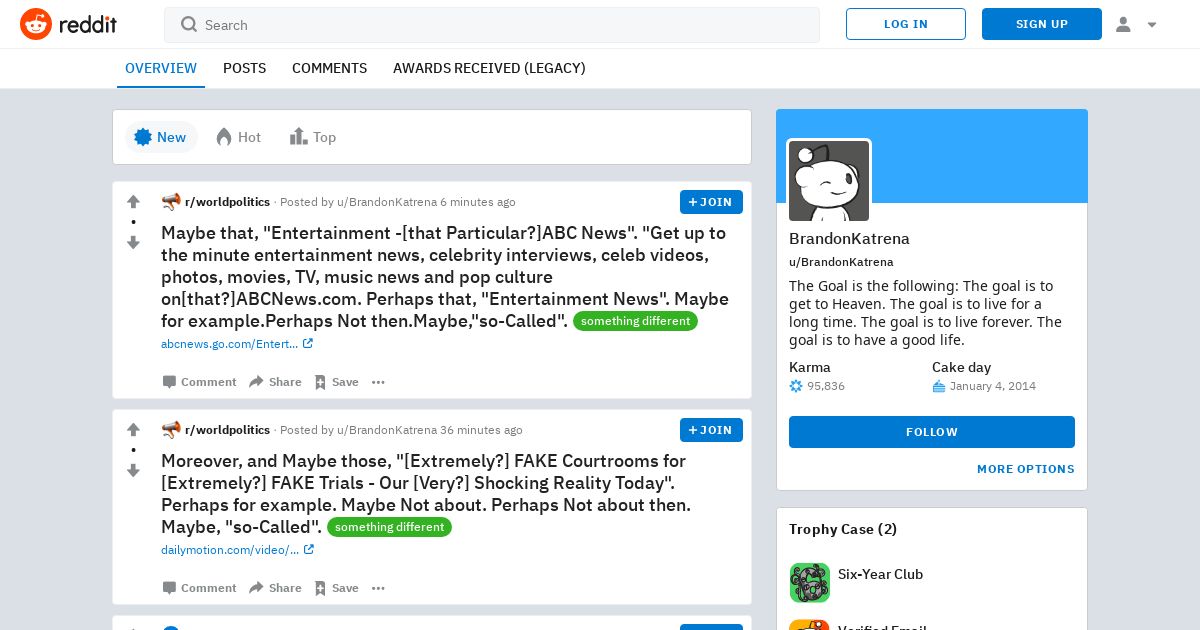Open the Entertainment ABC News post title
The width and height of the screenshot is (1200, 630).
[x=445, y=277]
